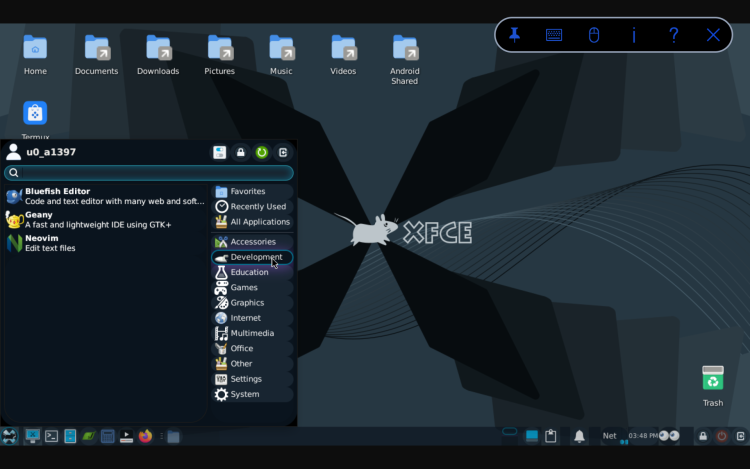Show the Favorites category

click(252, 191)
